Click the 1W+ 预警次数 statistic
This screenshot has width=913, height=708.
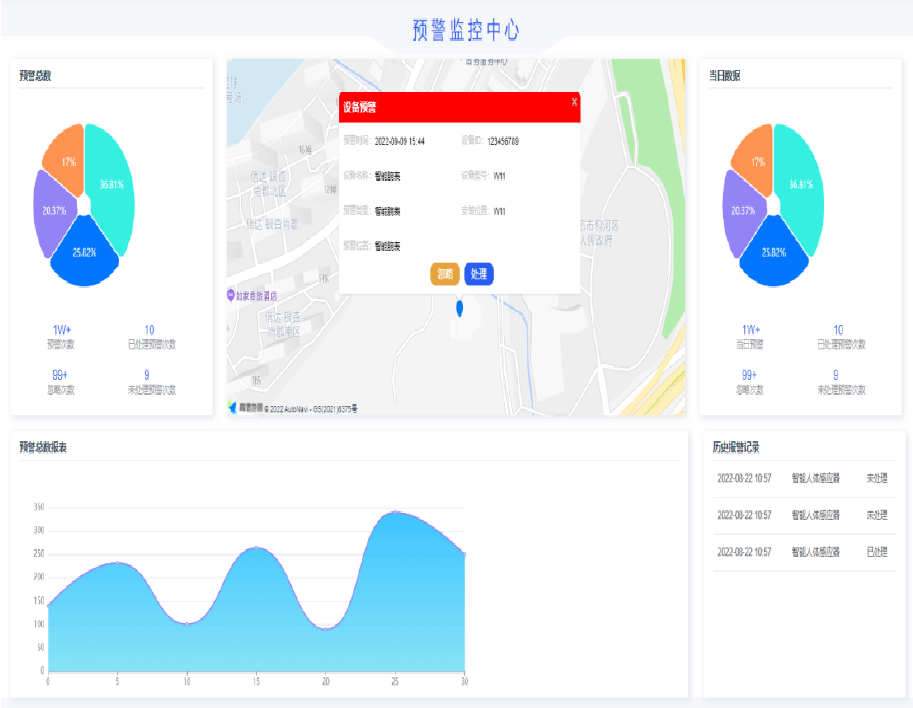tap(61, 336)
